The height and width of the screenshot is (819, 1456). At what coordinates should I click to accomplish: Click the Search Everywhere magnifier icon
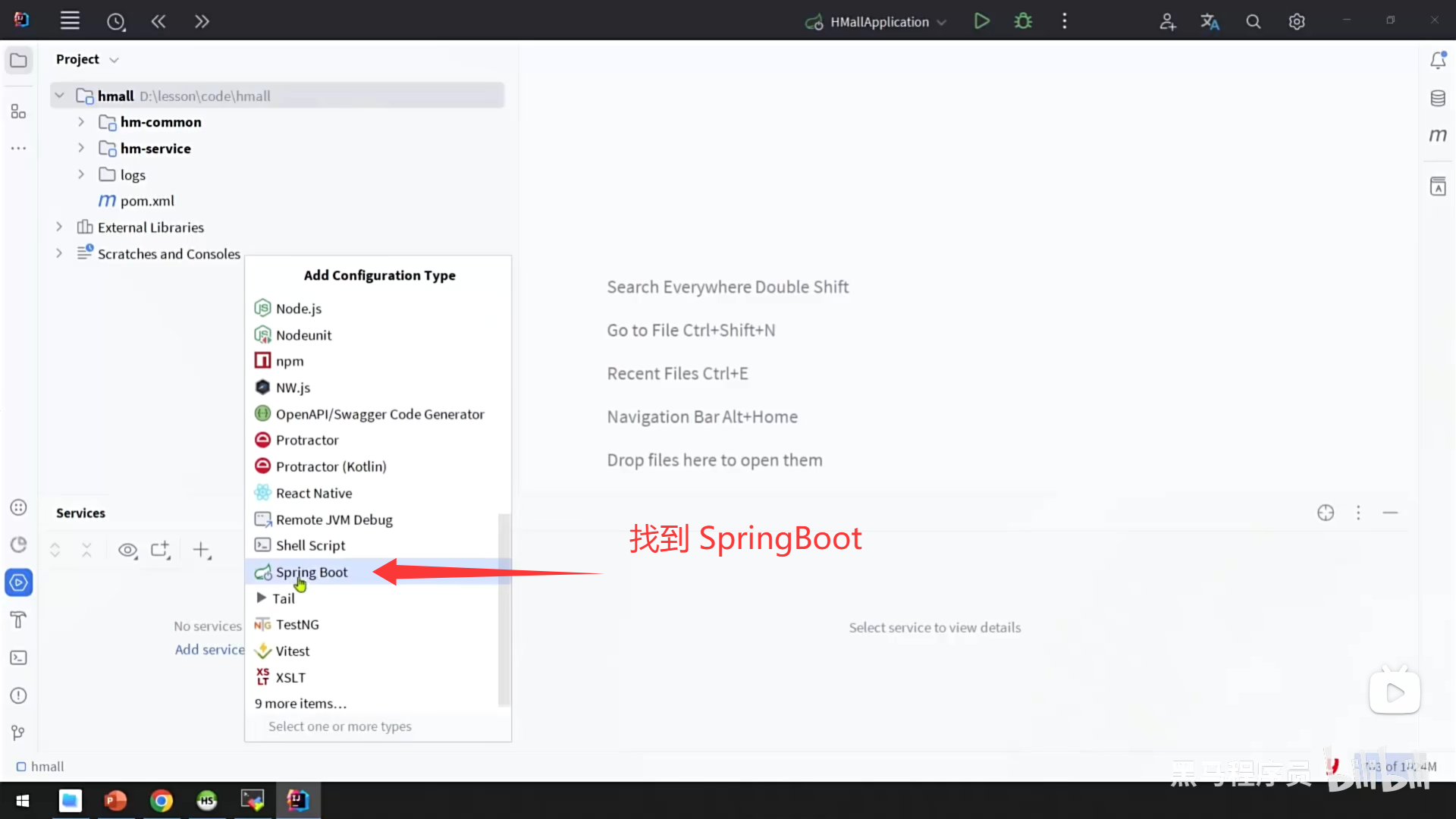1254,22
